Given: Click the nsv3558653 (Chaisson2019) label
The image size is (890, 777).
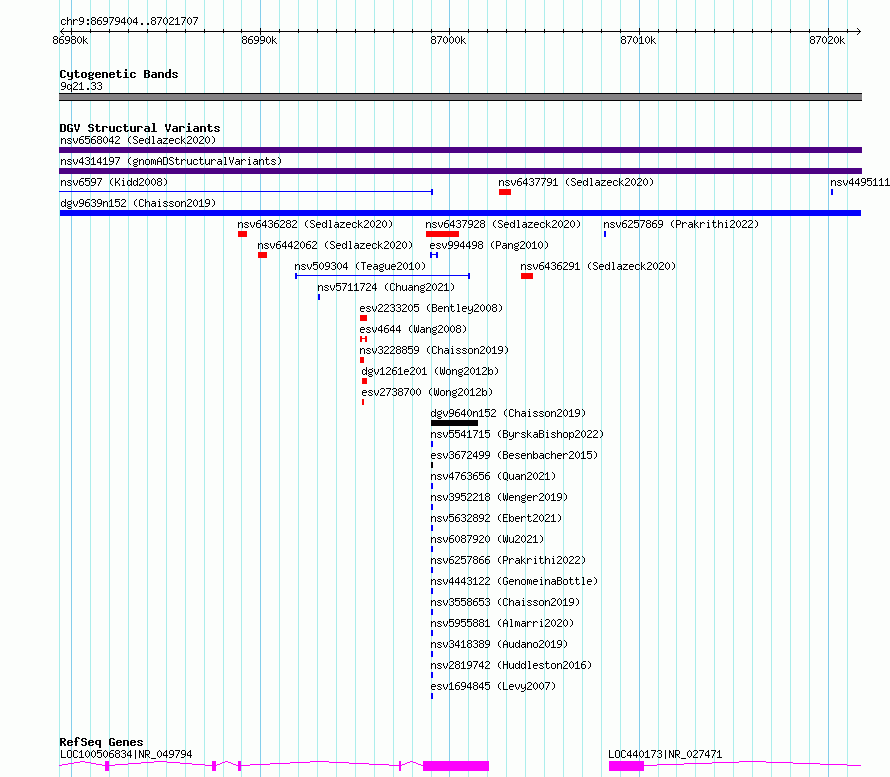Looking at the screenshot, I should point(505,602).
